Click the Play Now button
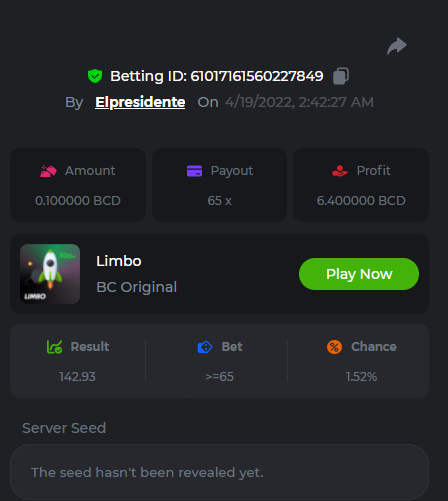 click(359, 274)
